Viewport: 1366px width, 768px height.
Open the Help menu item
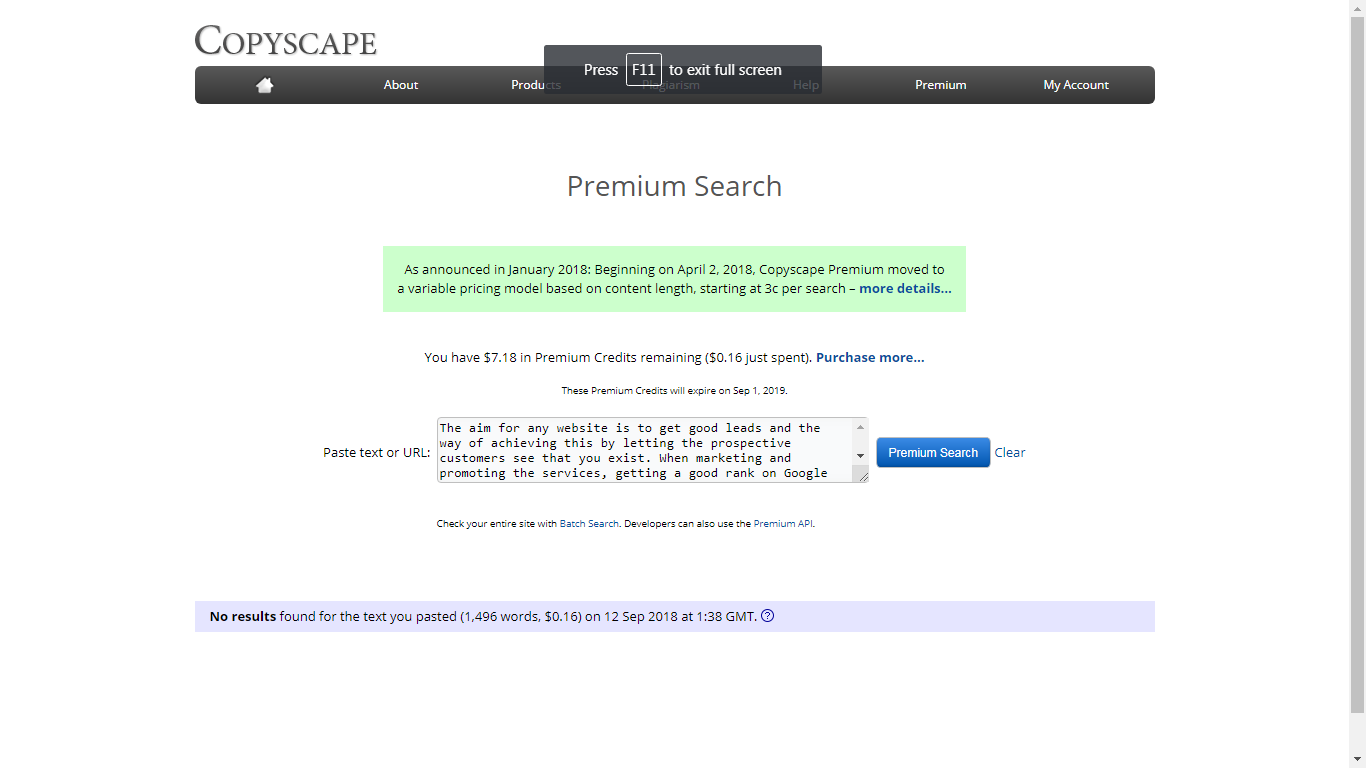point(806,85)
